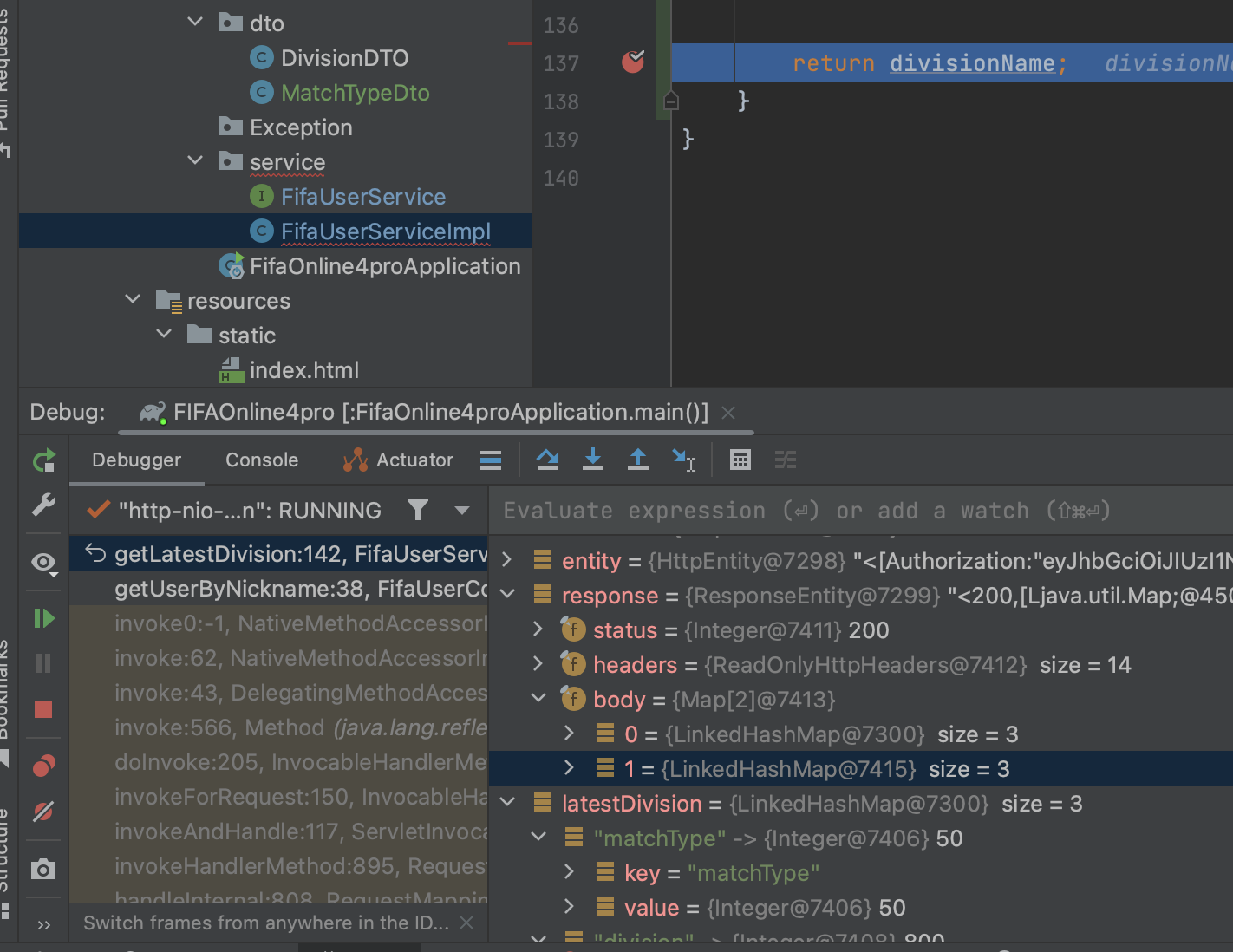This screenshot has height=952, width=1233.
Task: Toggle Mute Breakpoints icon
Action: (43, 812)
